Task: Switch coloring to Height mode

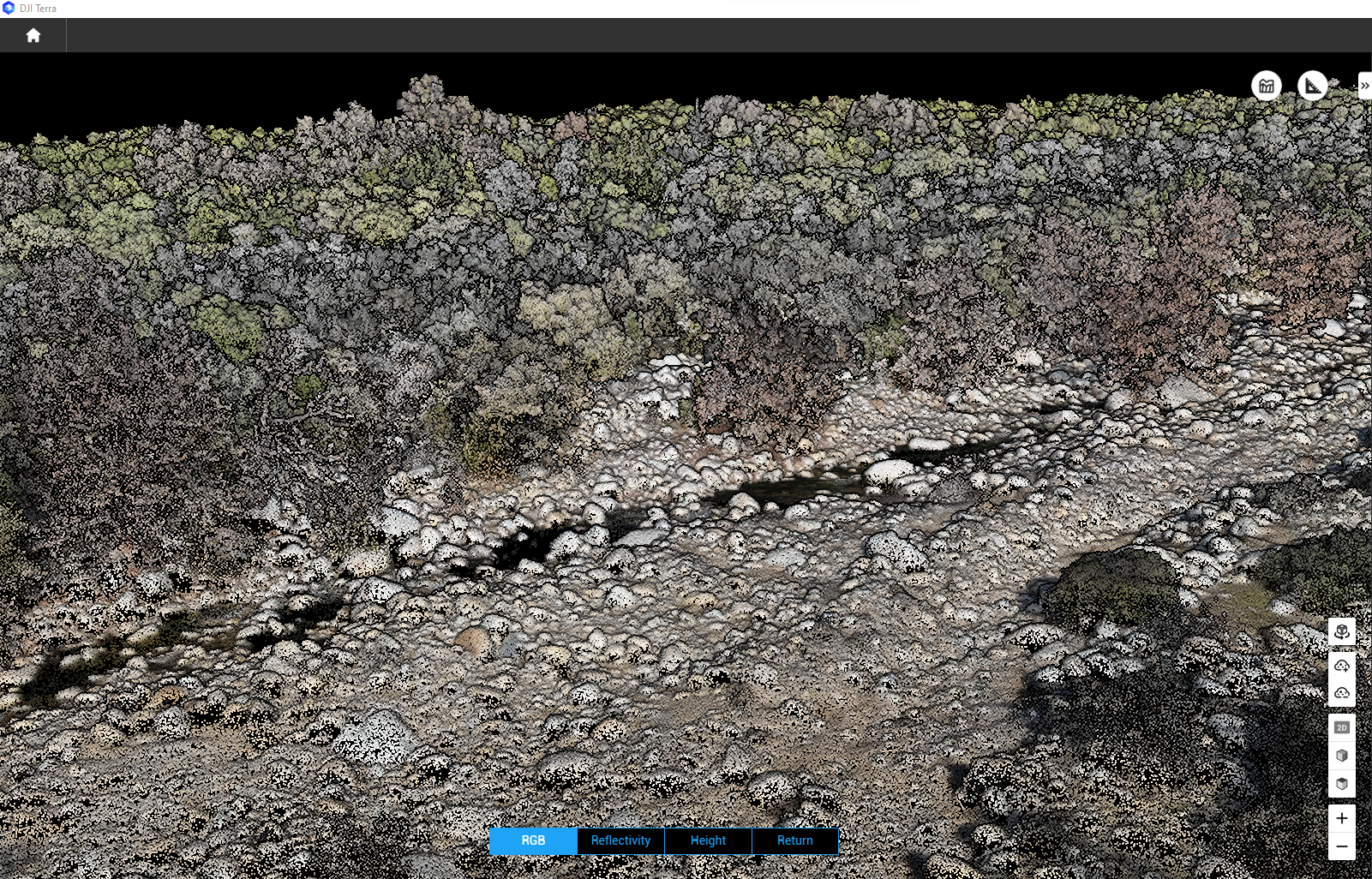Action: coord(707,840)
